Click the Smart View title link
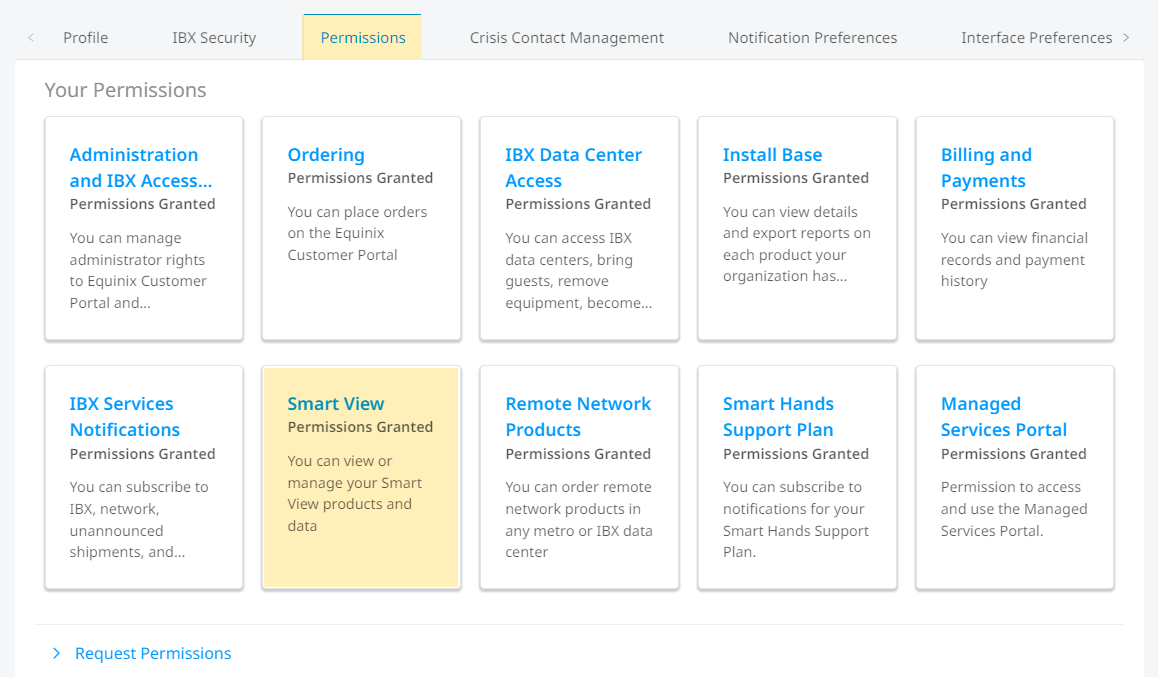The height and width of the screenshot is (677, 1158). pyautogui.click(x=335, y=404)
